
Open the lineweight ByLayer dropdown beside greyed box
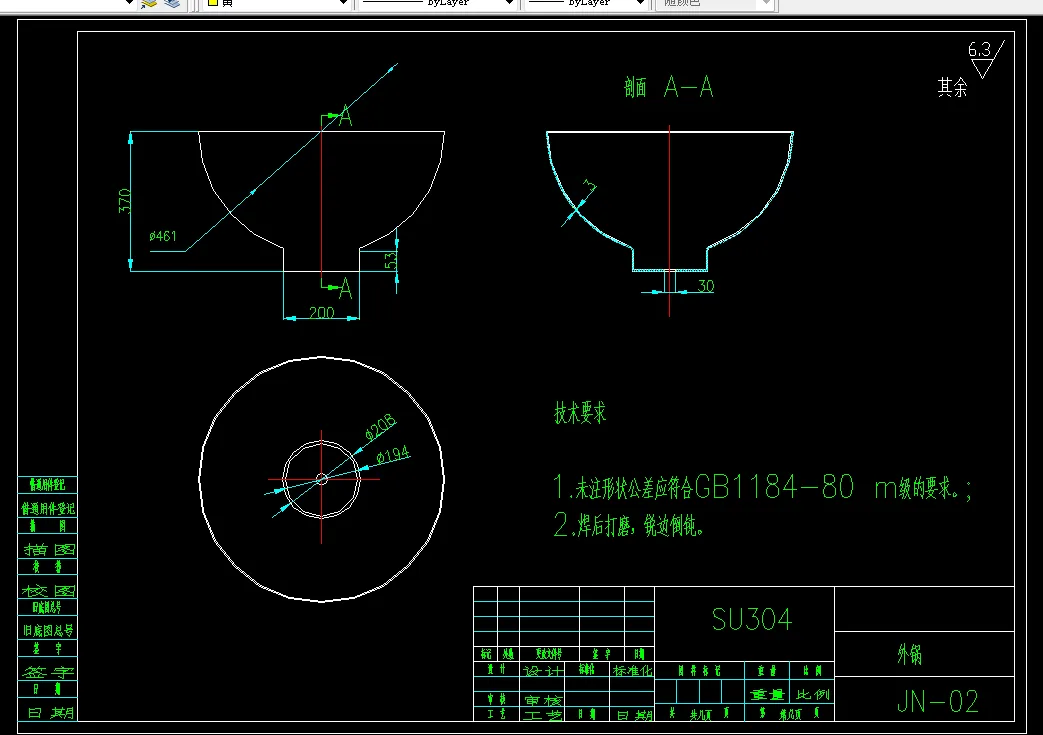[586, 3]
